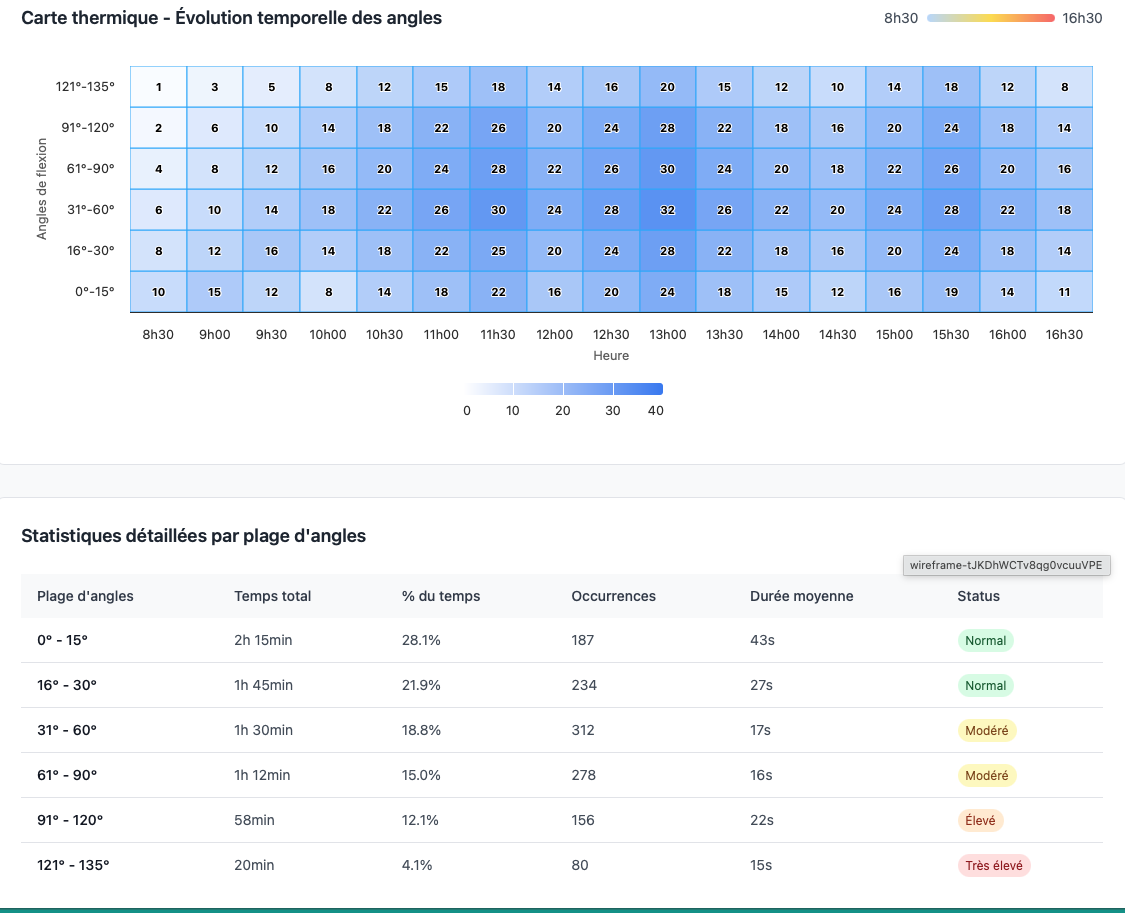
Task: Click the 0°-15° heatmap cell at 15h30
Action: 951,292
